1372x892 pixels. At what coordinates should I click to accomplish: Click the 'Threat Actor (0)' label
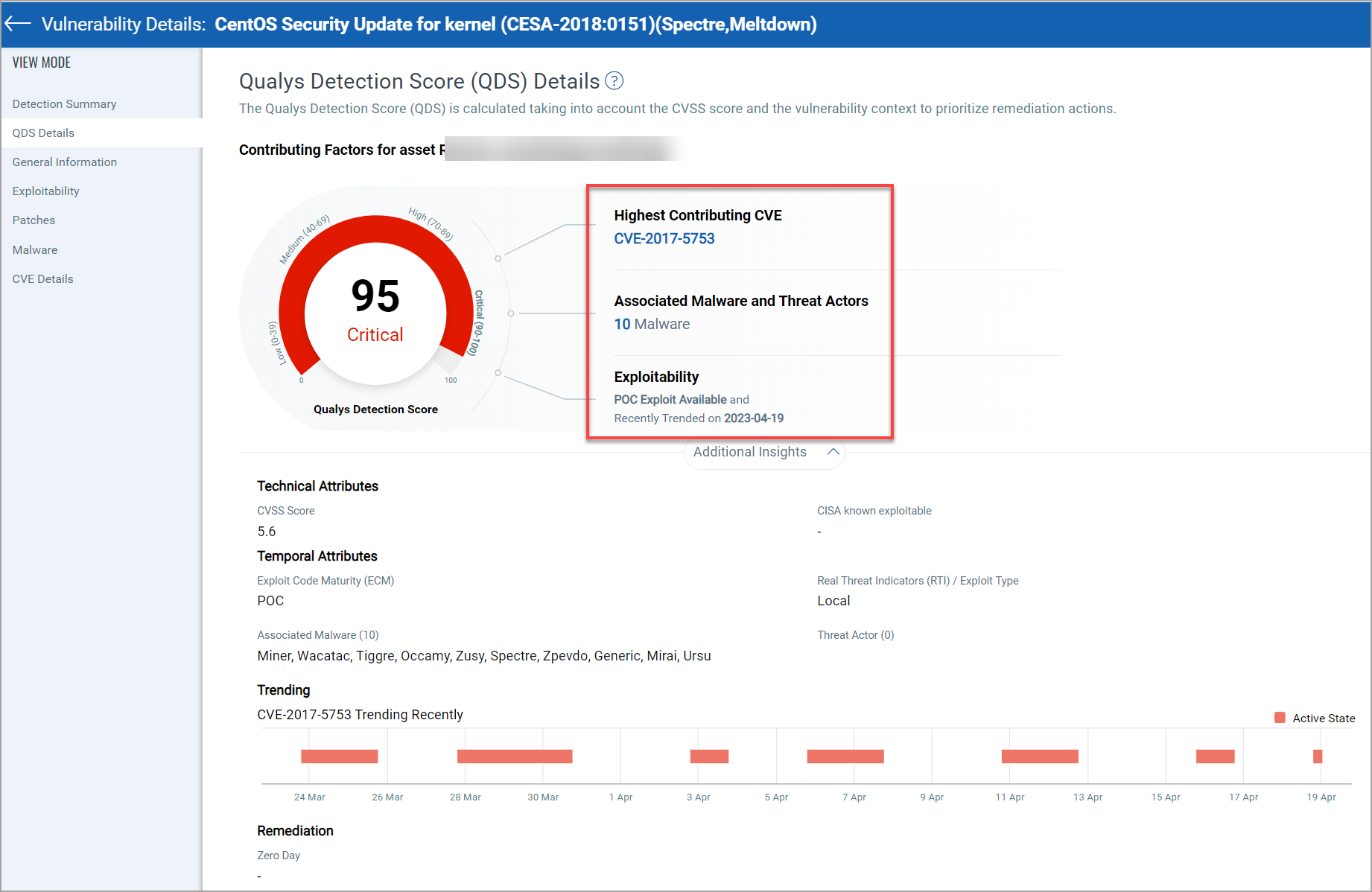coord(855,635)
